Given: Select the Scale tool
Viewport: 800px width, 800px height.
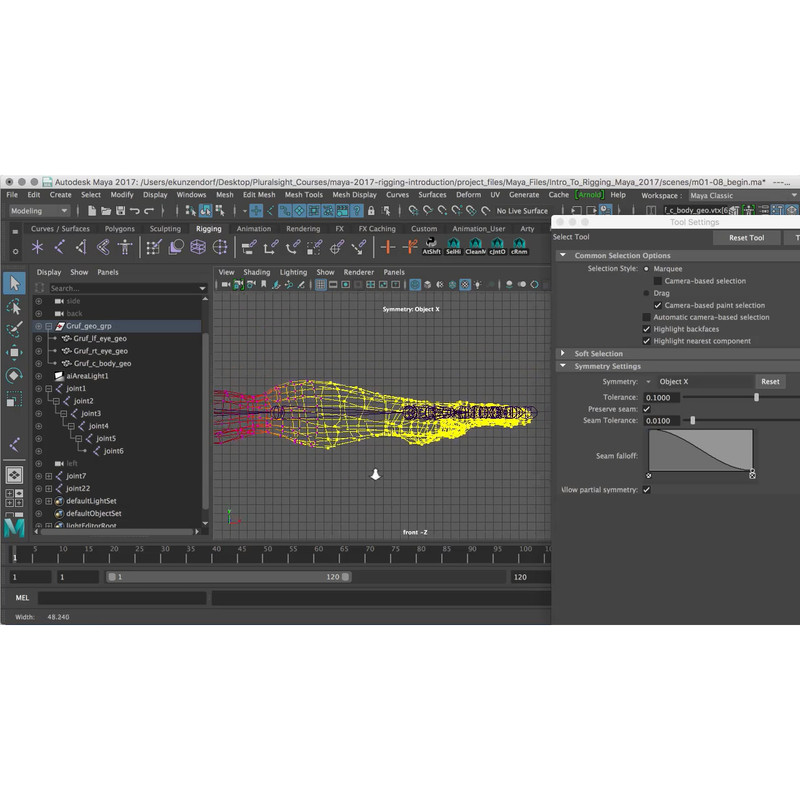Looking at the screenshot, I should coord(14,399).
